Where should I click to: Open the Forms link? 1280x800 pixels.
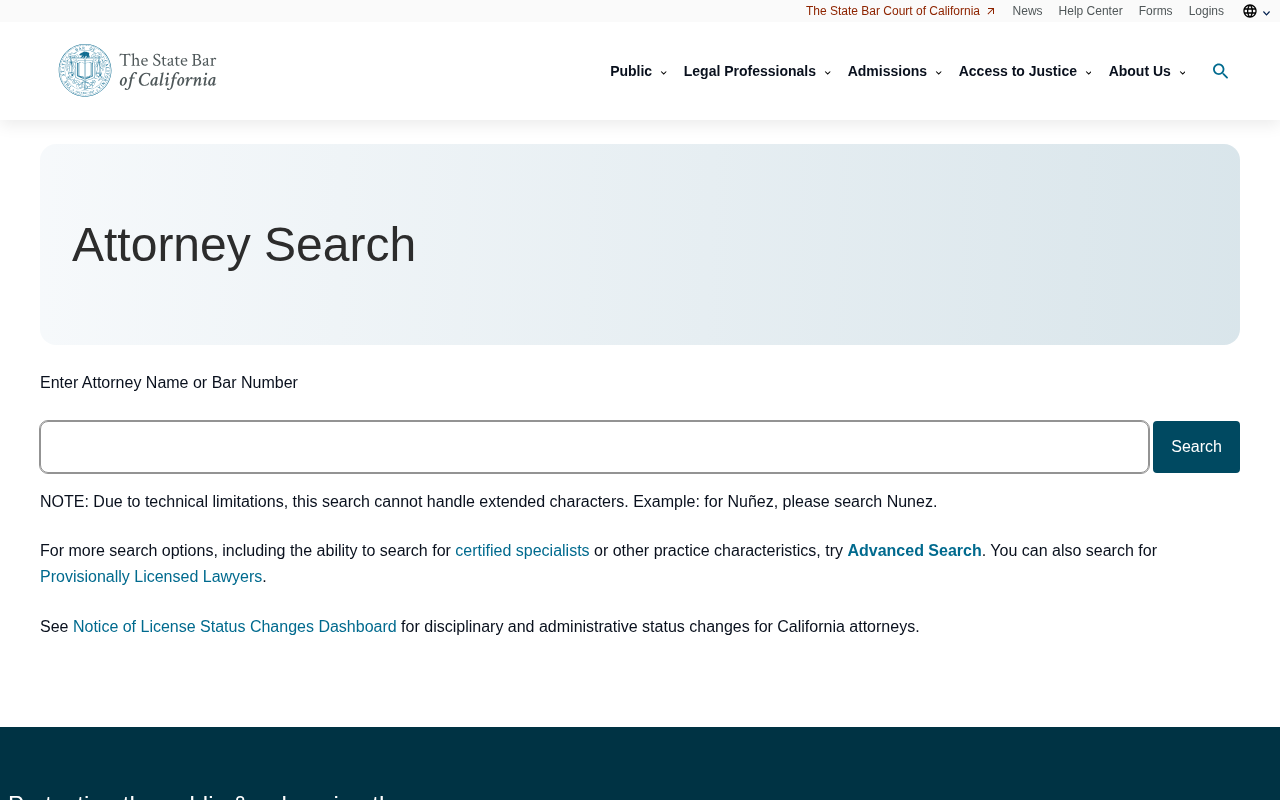1155,11
